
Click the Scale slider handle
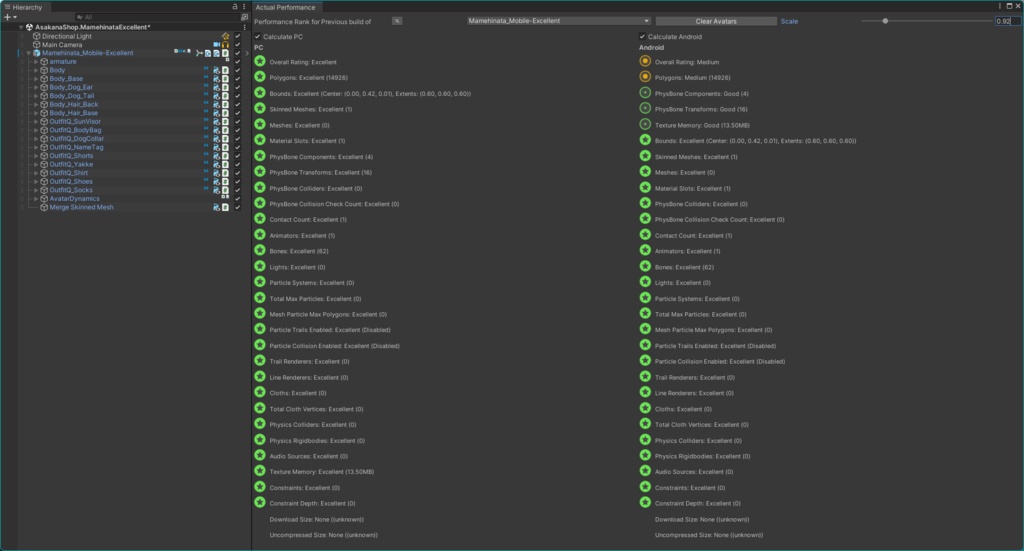pos(885,20)
